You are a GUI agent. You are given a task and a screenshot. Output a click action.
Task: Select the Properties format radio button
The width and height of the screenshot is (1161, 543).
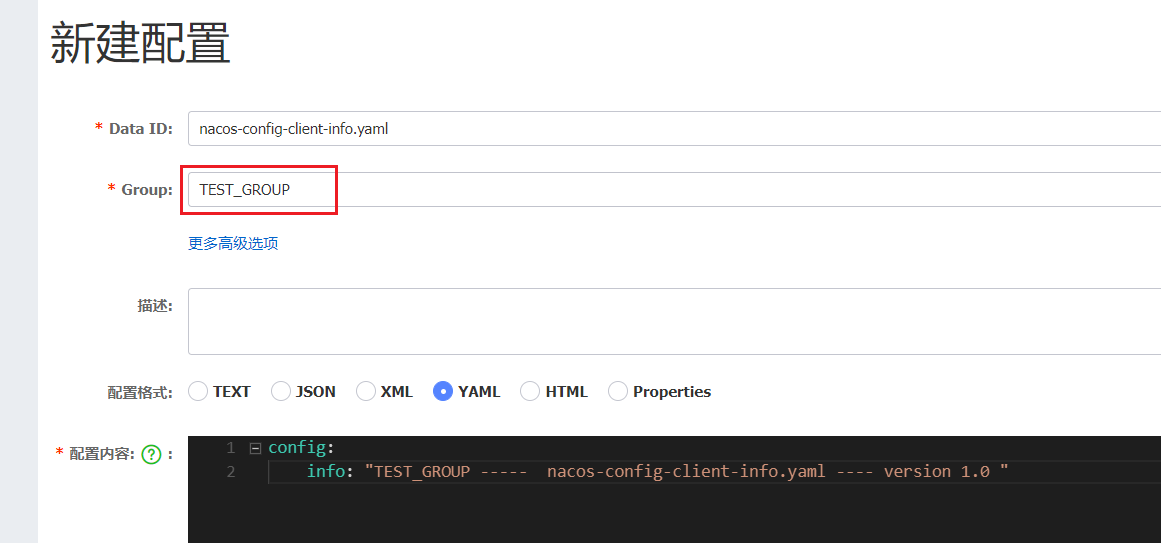point(618,391)
